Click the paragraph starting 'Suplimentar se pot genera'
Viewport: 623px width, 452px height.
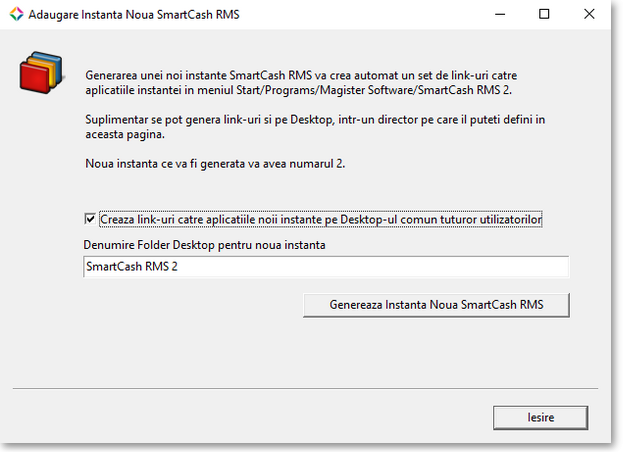[315, 127]
